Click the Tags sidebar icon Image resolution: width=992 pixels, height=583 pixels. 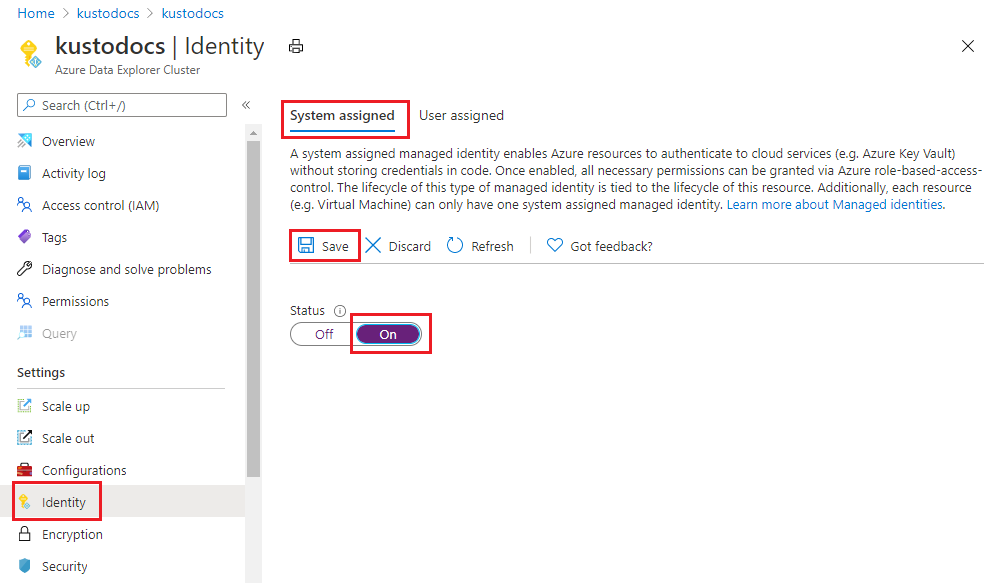click(x=24, y=237)
